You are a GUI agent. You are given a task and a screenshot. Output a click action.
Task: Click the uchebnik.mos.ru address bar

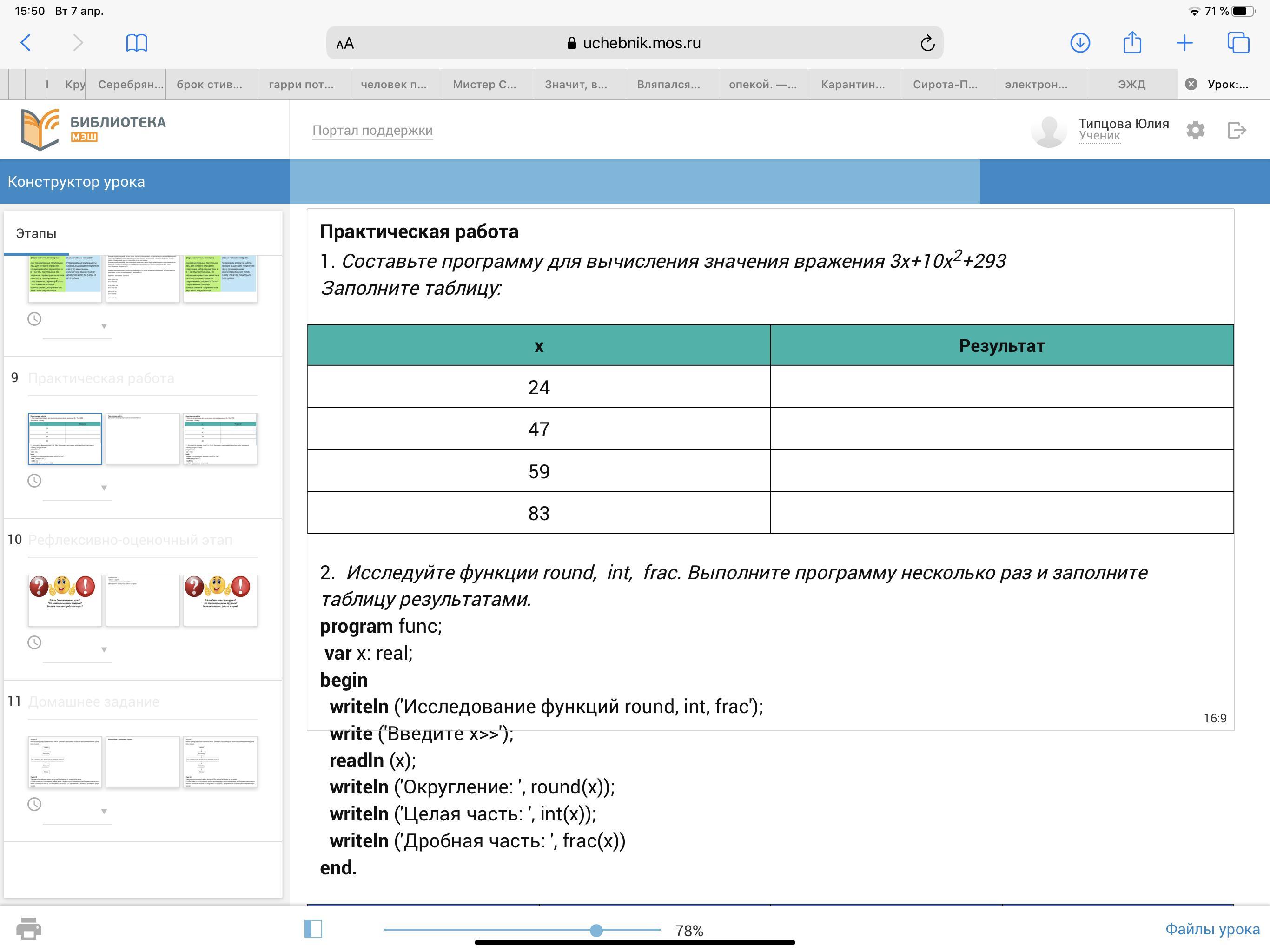tap(635, 43)
